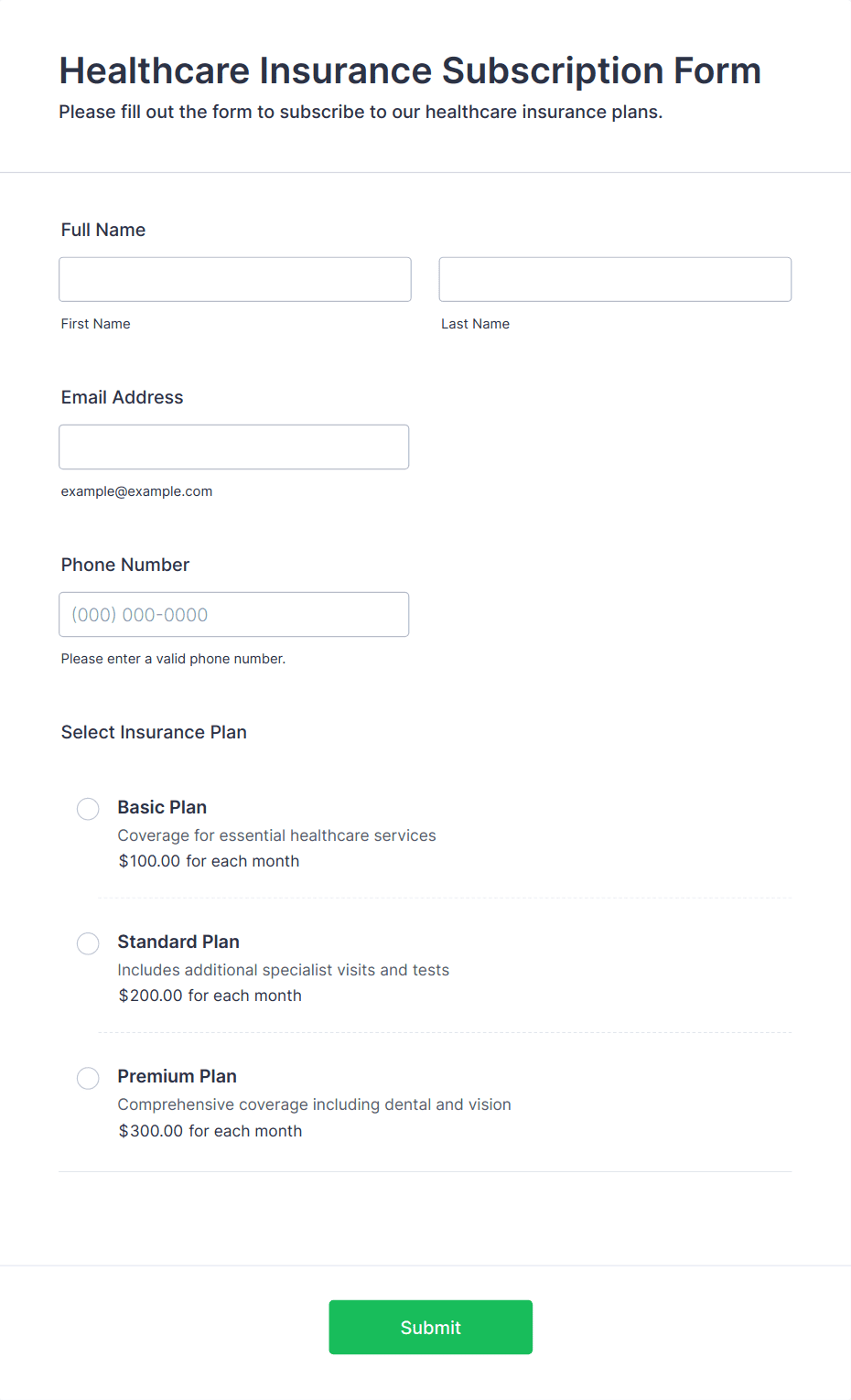Click the $200.00 for each month price
The height and width of the screenshot is (1400, 851).
210,996
